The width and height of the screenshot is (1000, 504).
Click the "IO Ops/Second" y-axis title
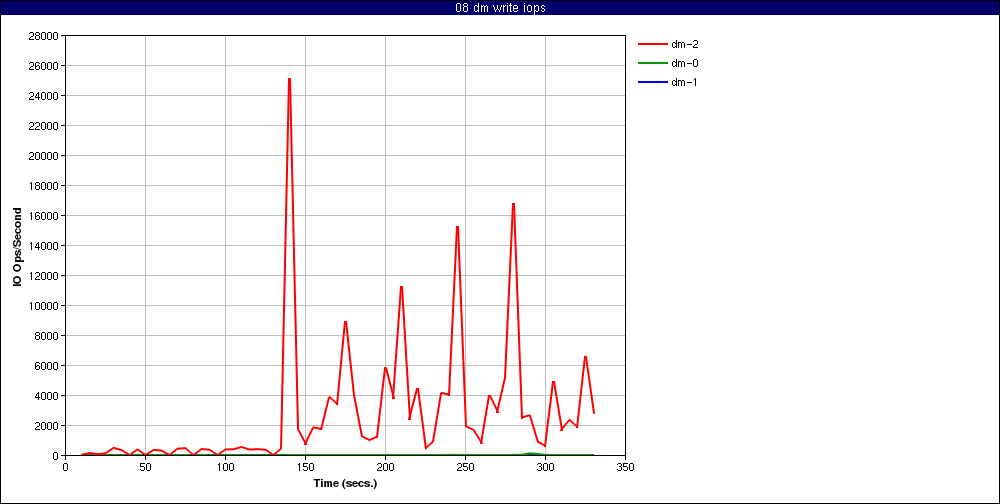point(18,246)
